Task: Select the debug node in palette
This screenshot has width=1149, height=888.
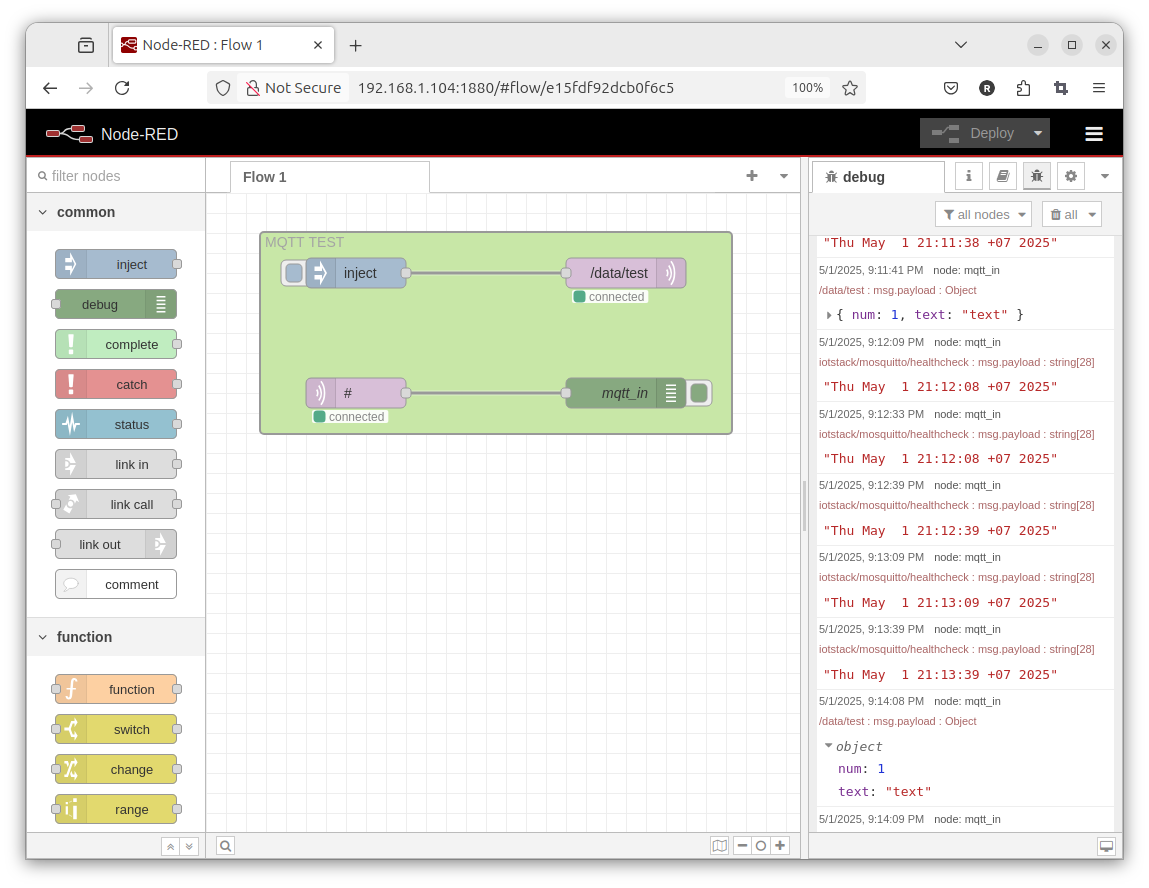Action: (116, 304)
